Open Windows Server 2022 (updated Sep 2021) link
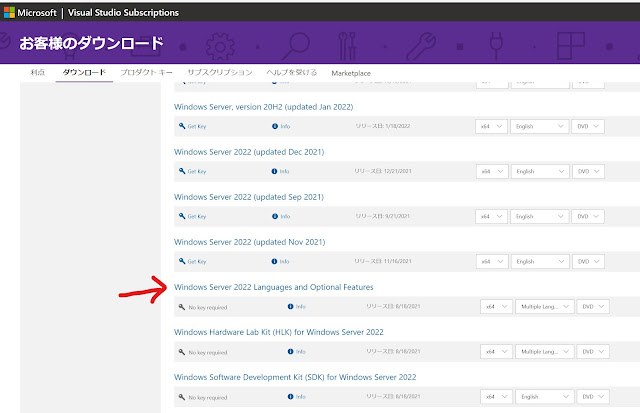Image resolution: width=640 pixels, height=413 pixels. point(249,197)
